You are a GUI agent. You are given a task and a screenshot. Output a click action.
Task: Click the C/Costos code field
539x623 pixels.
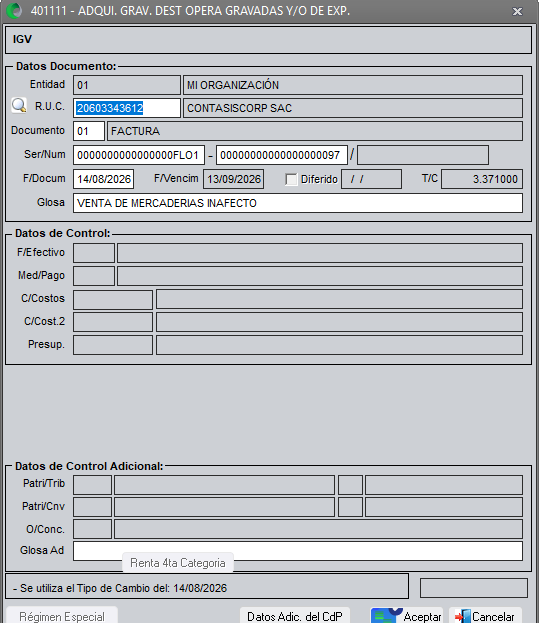tap(113, 299)
